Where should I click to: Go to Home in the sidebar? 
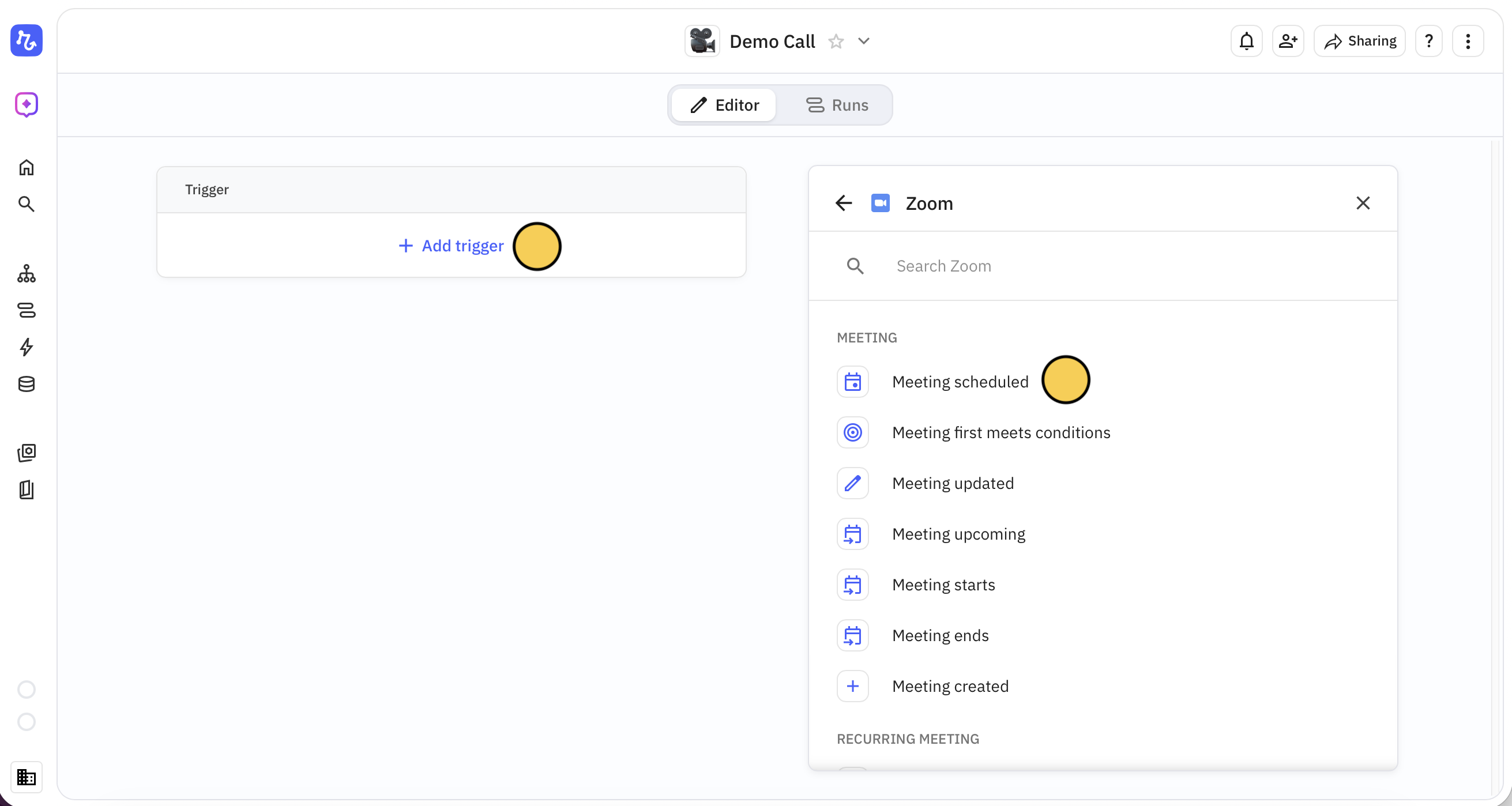27,168
